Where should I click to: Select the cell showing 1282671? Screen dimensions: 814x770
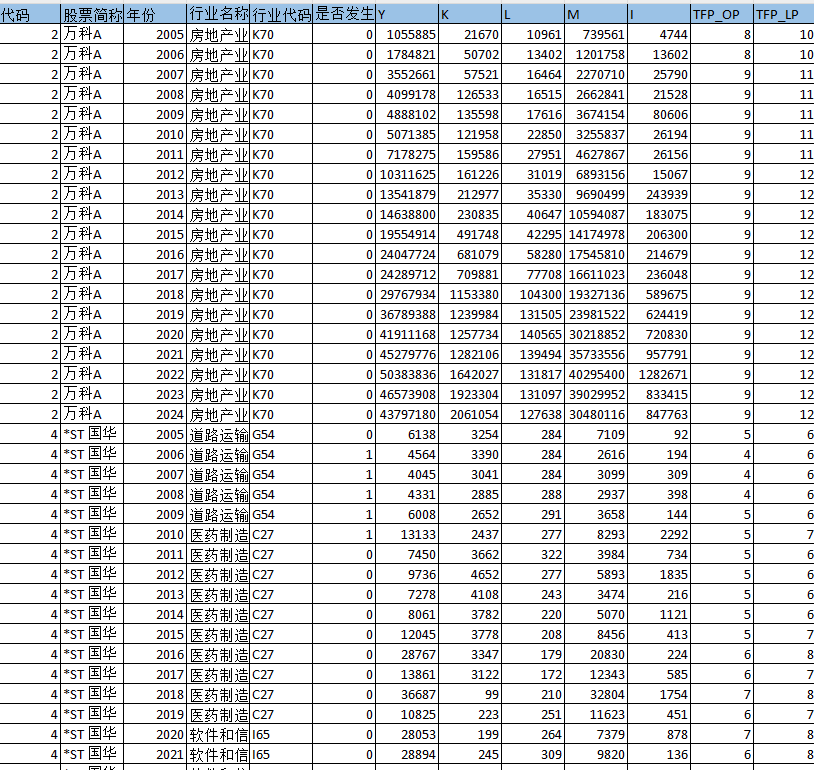pos(658,374)
